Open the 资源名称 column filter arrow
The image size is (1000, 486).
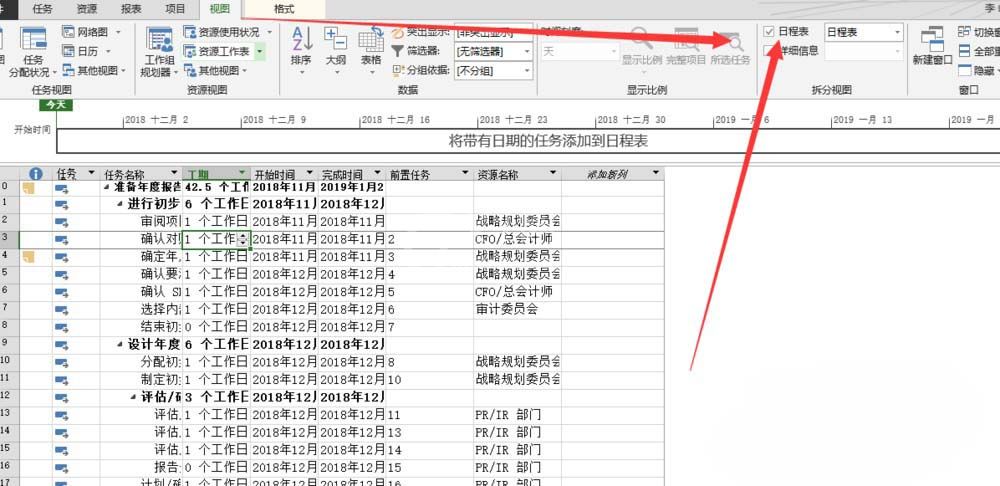(552, 173)
